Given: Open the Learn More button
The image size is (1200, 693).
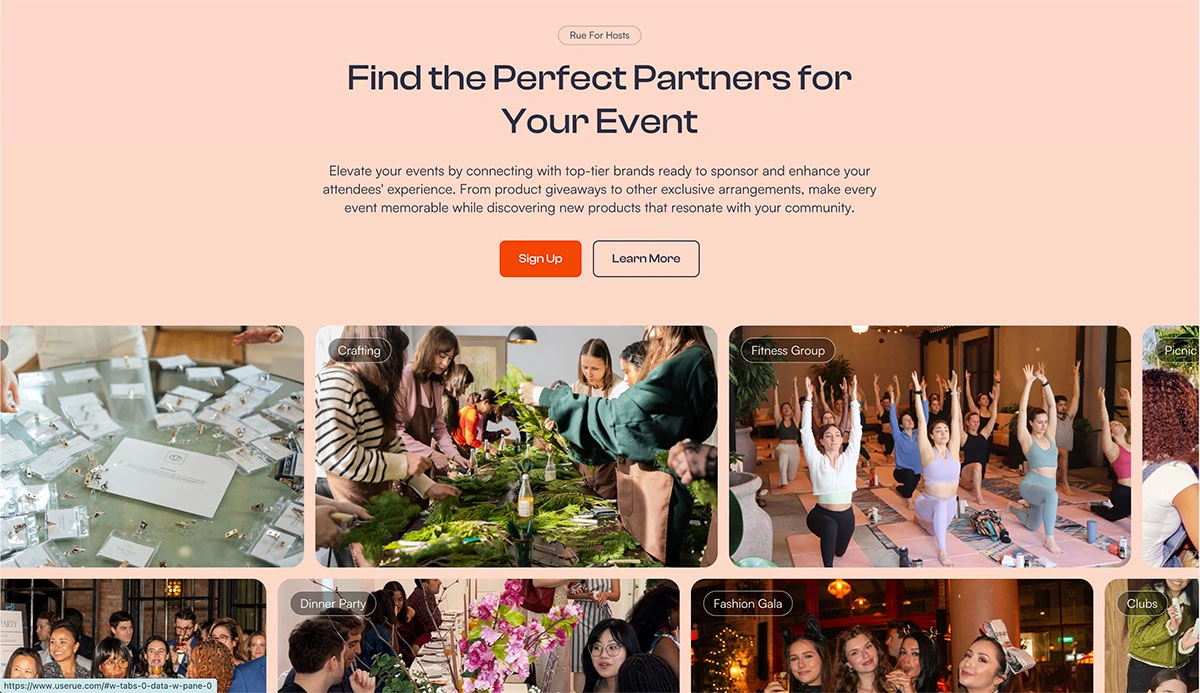Looking at the screenshot, I should tap(646, 258).
